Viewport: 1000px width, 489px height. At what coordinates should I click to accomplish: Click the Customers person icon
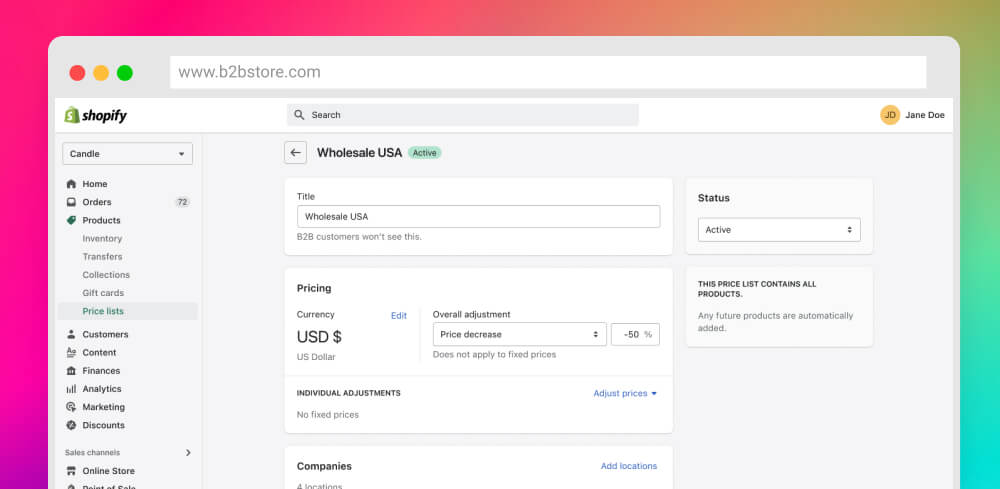(71, 334)
